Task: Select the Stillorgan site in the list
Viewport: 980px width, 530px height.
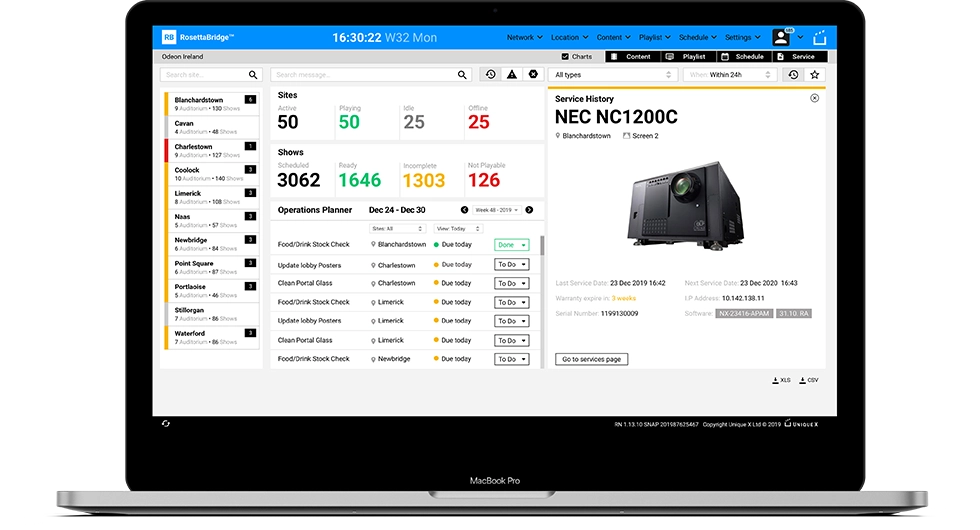Action: 212,314
